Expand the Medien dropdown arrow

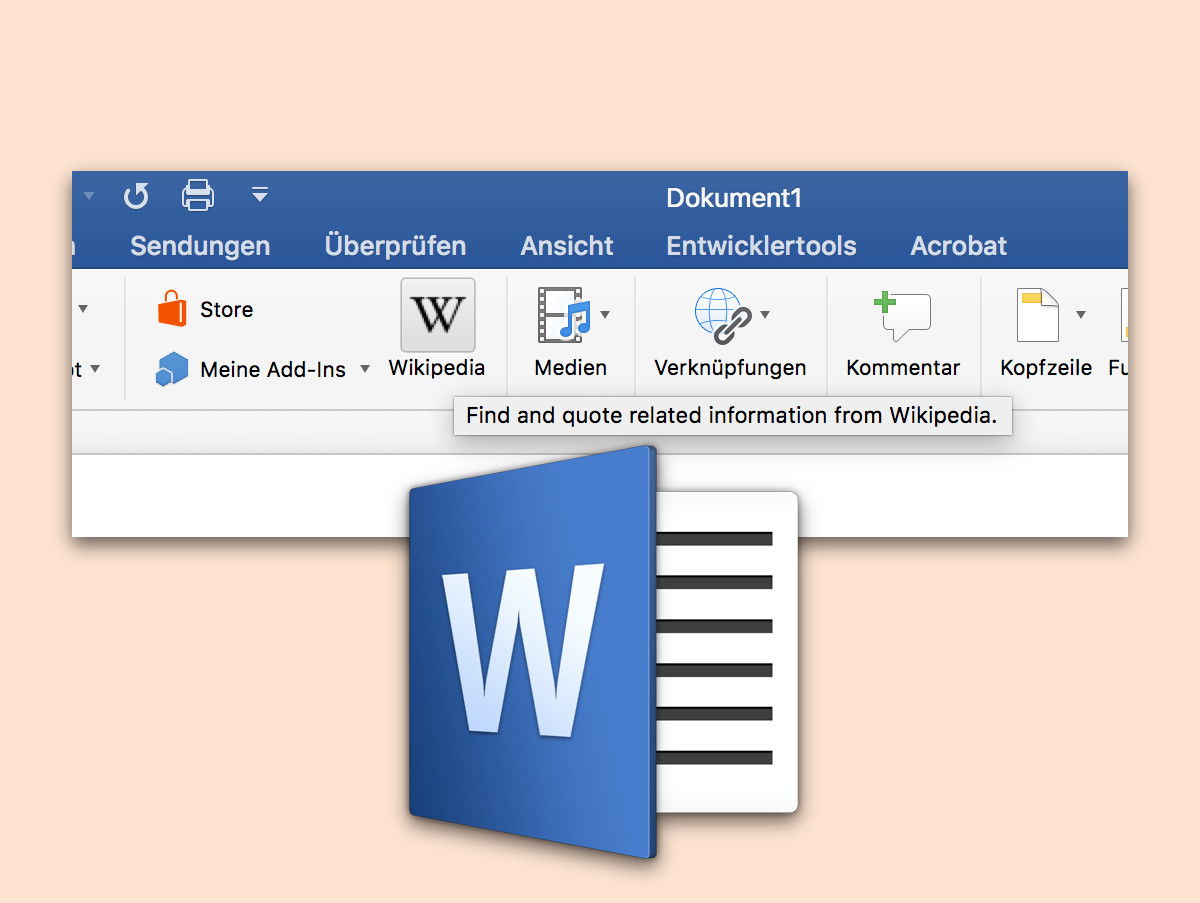coord(605,315)
